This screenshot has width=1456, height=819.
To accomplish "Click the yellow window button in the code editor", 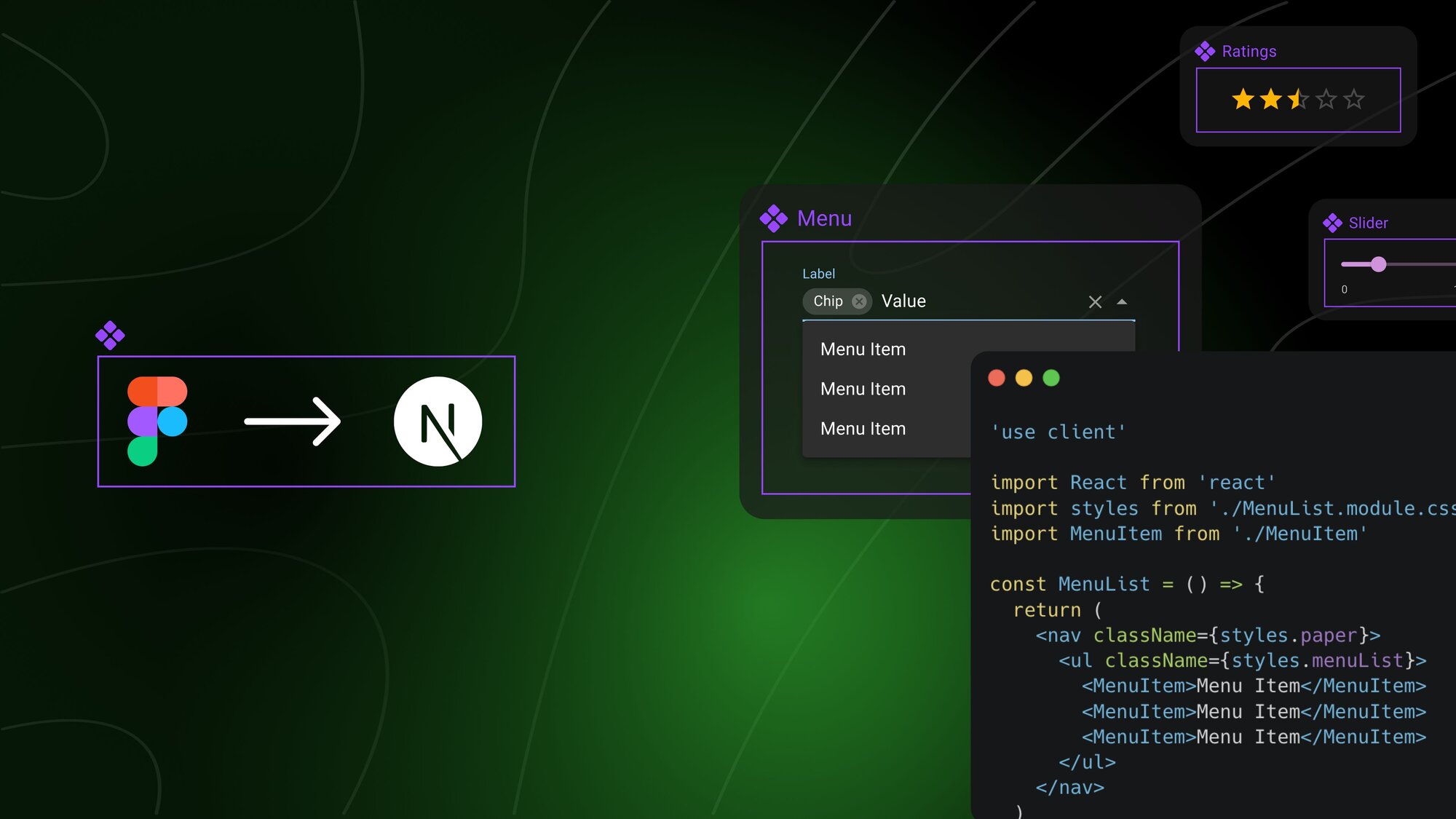I will (x=1024, y=378).
